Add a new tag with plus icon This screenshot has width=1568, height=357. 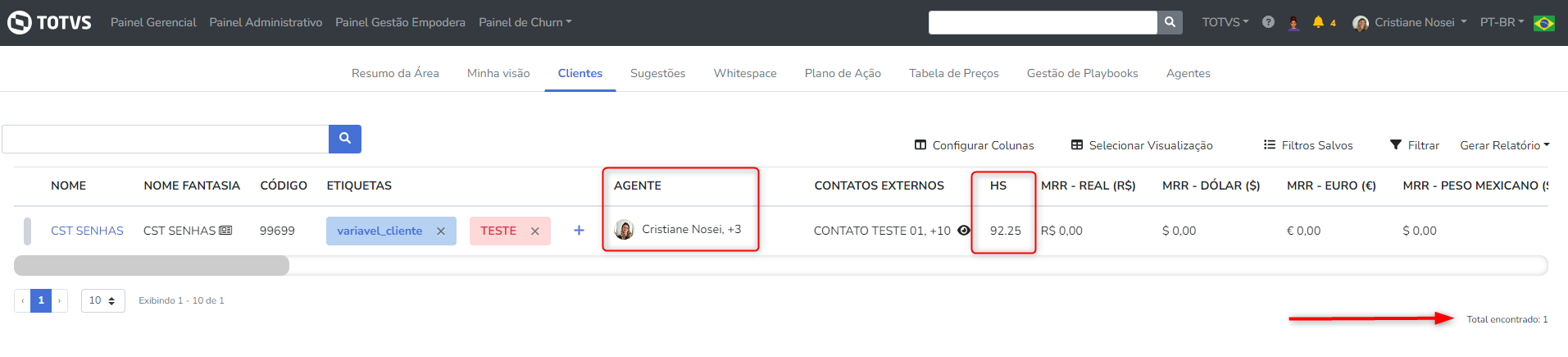[579, 231]
